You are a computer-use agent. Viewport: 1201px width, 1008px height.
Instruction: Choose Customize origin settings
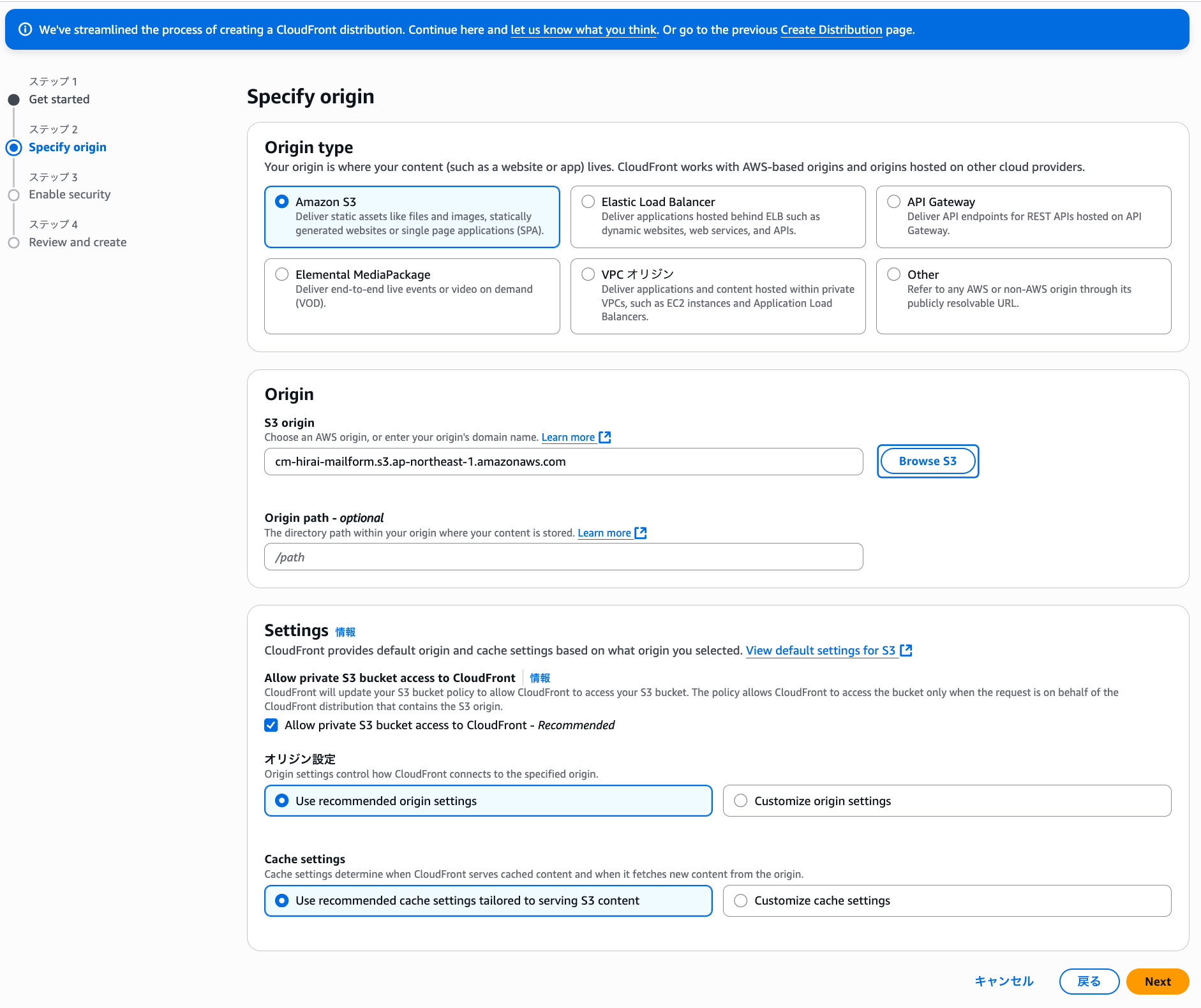coord(947,801)
